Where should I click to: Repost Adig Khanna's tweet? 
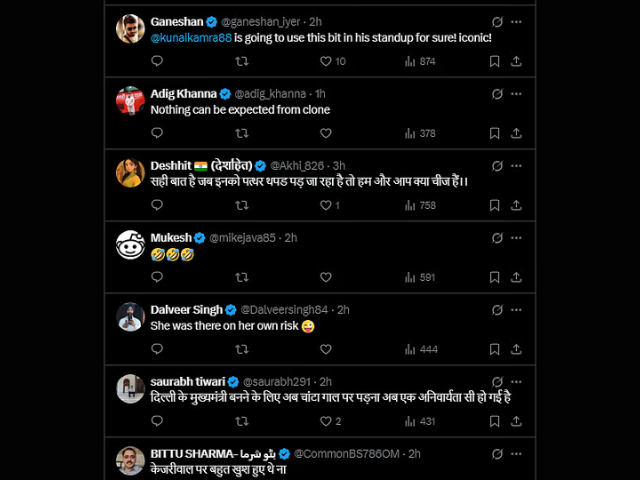(241, 133)
